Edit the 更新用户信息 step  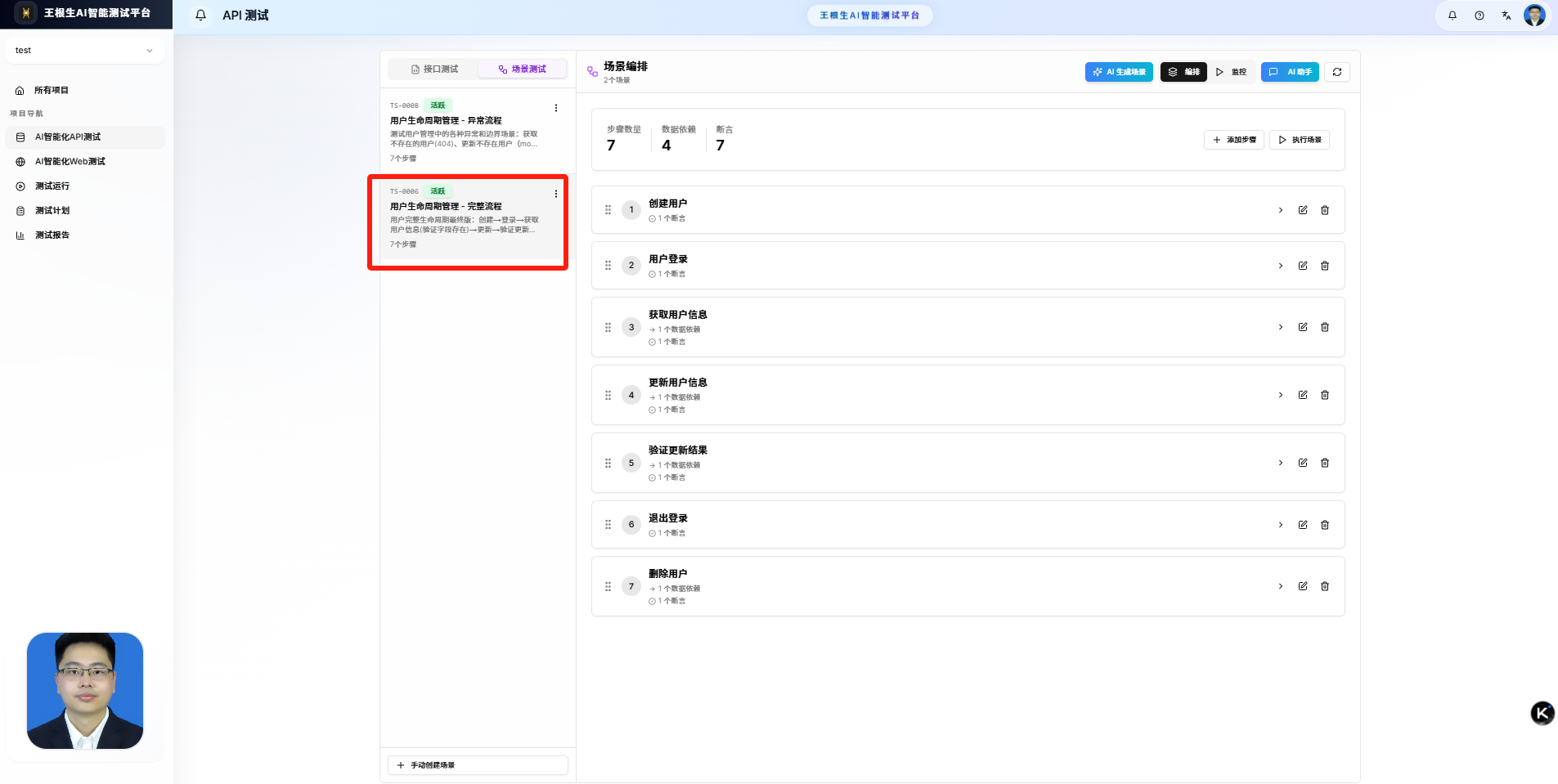click(1303, 395)
